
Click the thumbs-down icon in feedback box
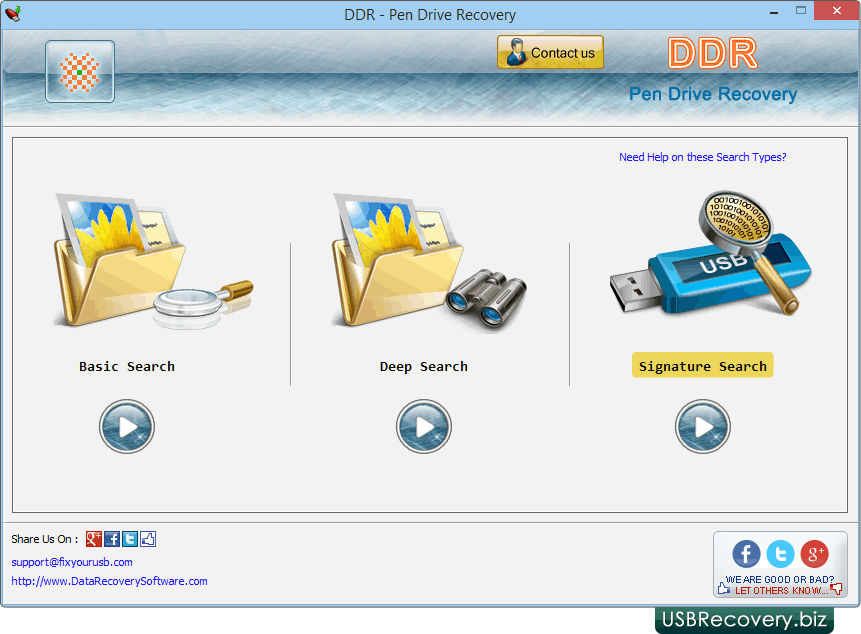click(836, 590)
